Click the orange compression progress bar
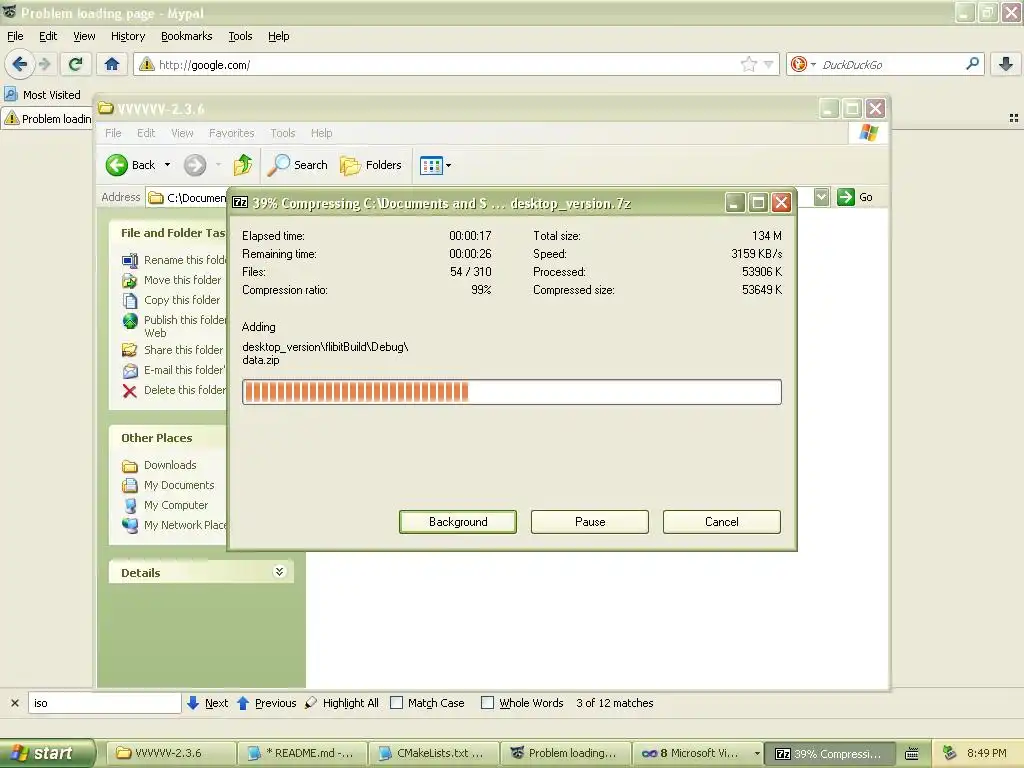 coord(511,392)
